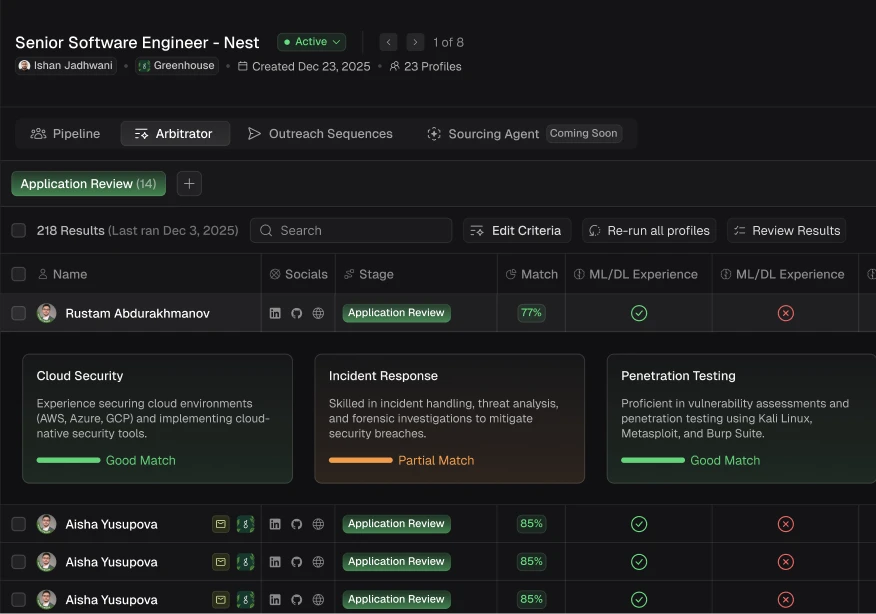Click the second ML/DL Experience column header
The image size is (876, 614).
pos(783,274)
